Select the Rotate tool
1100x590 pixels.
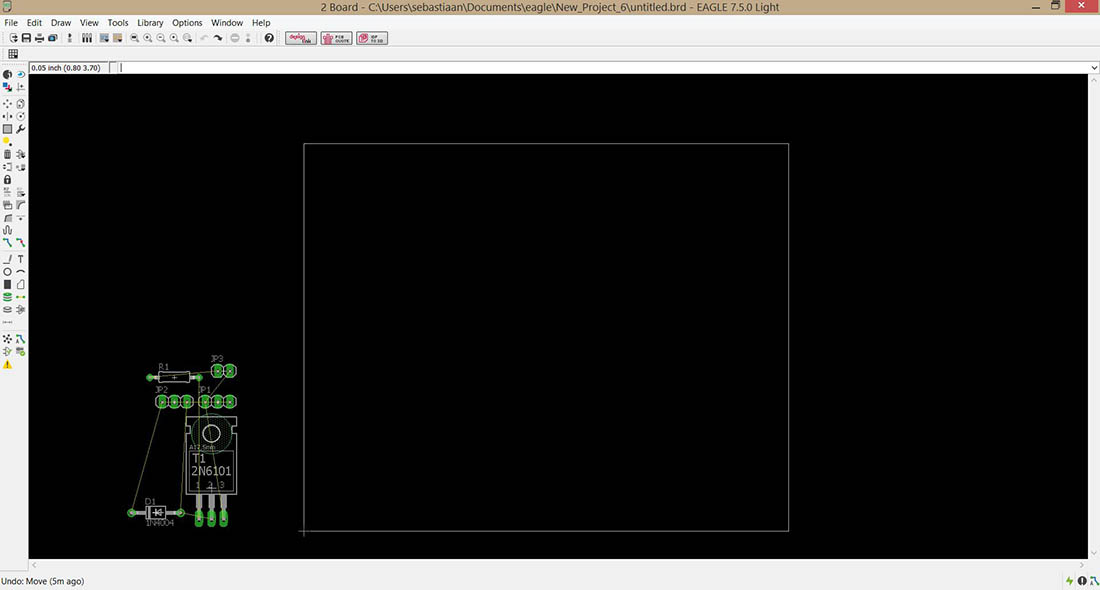(x=20, y=116)
